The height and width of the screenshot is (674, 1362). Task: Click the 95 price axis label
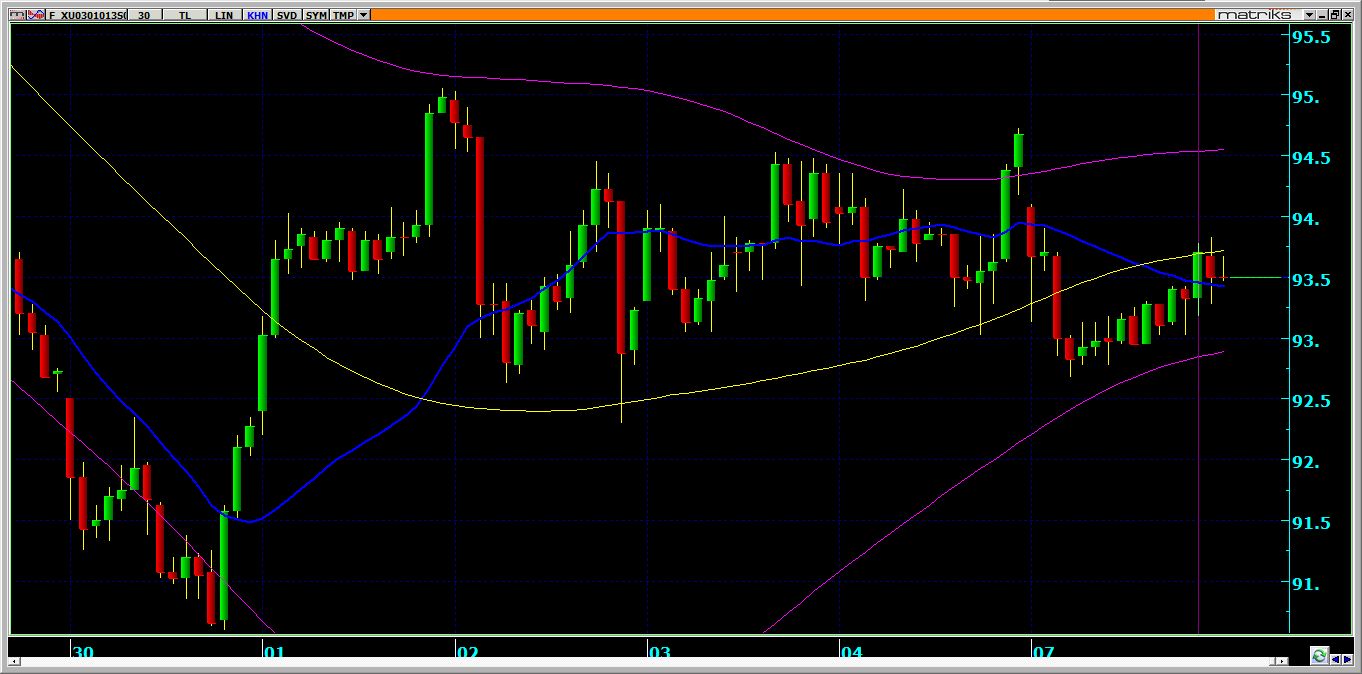tap(1306, 98)
